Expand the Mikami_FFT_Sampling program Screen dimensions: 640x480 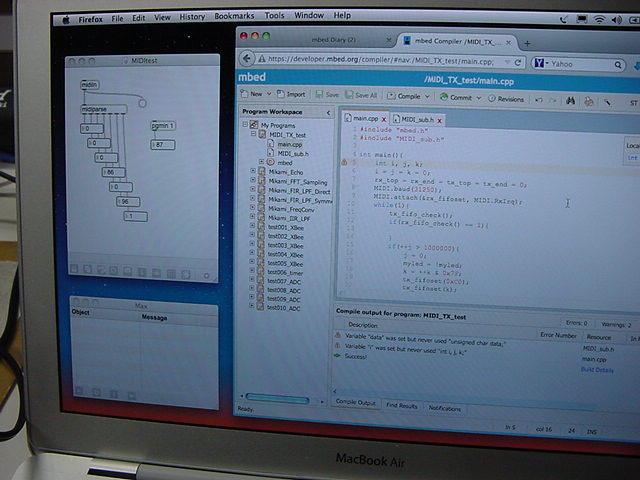[253, 180]
